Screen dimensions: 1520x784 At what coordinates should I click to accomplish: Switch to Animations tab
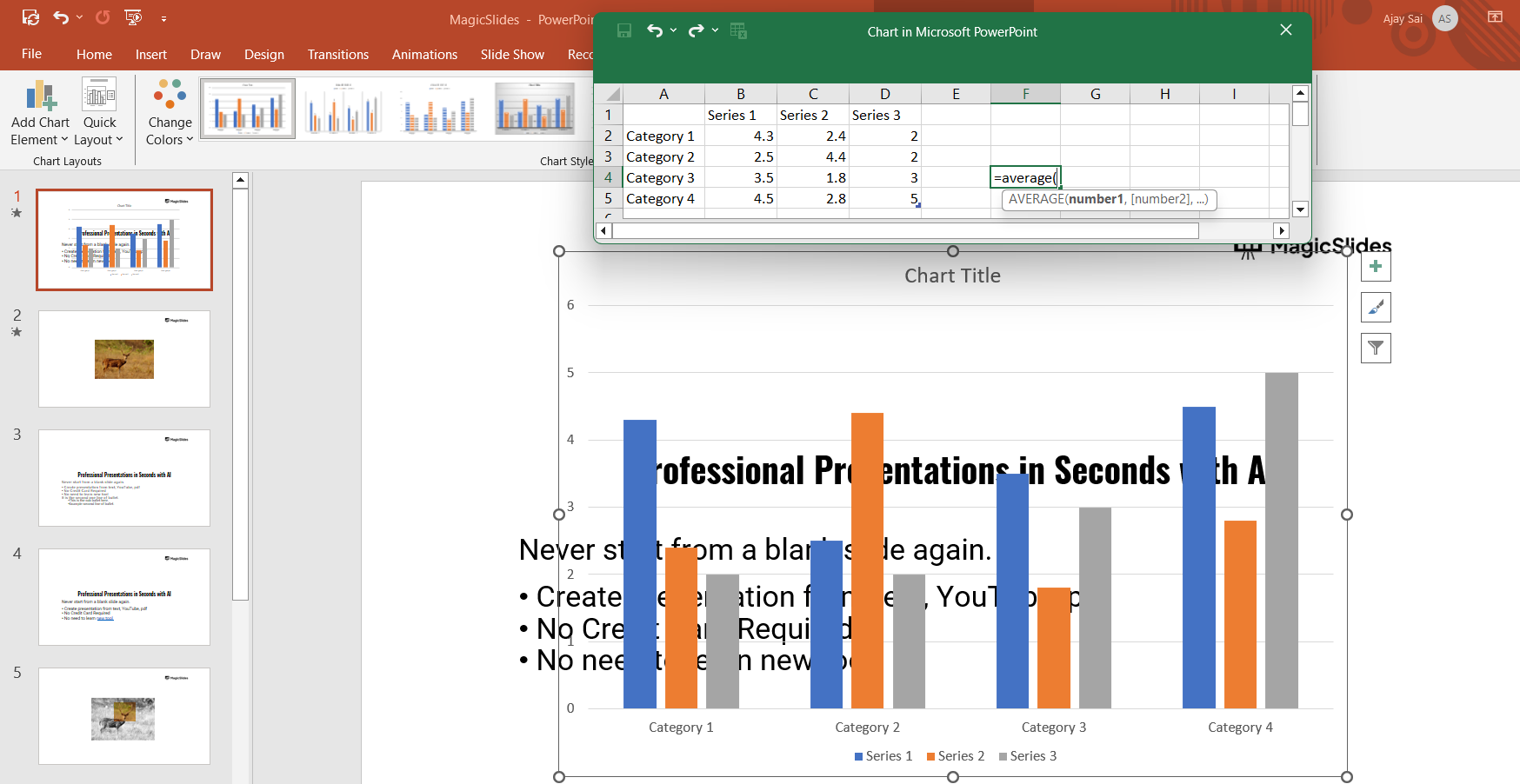(x=424, y=54)
